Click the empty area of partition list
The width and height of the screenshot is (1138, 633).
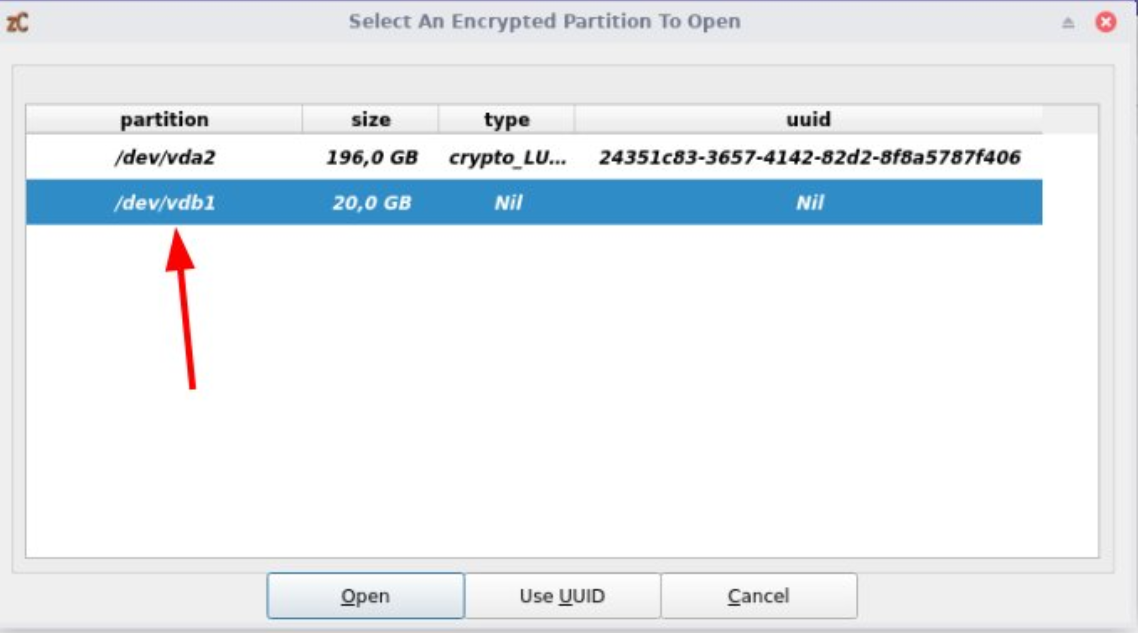pos(562,391)
